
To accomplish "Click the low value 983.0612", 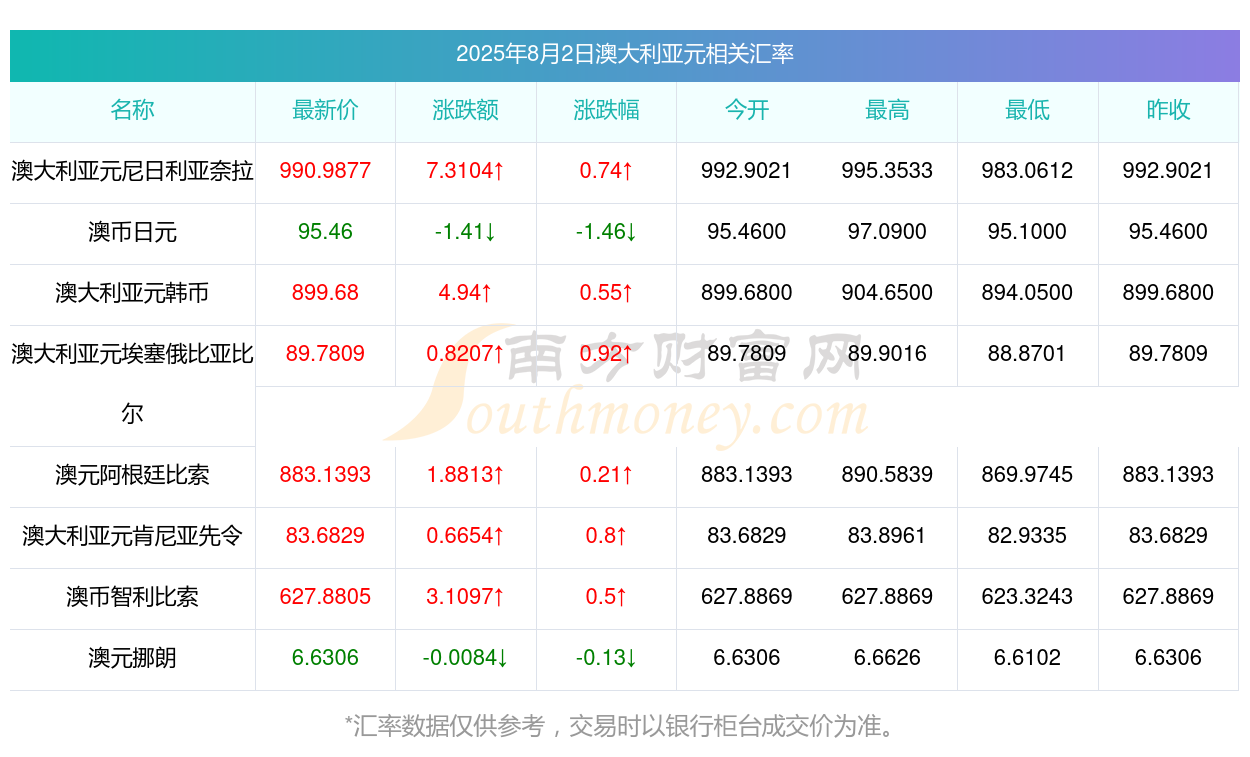I will [x=1028, y=171].
